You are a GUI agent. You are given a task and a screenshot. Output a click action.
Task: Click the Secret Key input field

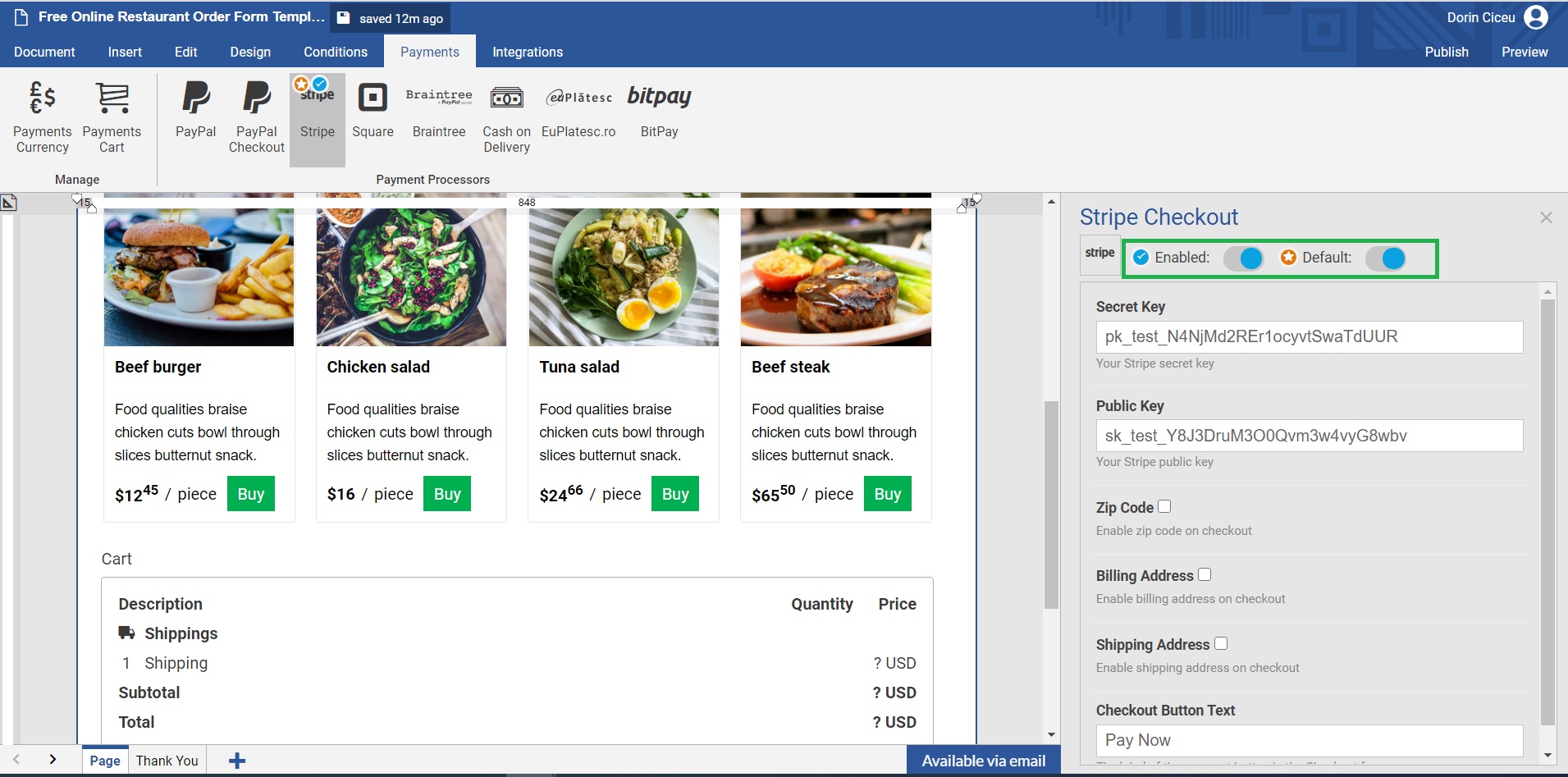click(x=1309, y=336)
